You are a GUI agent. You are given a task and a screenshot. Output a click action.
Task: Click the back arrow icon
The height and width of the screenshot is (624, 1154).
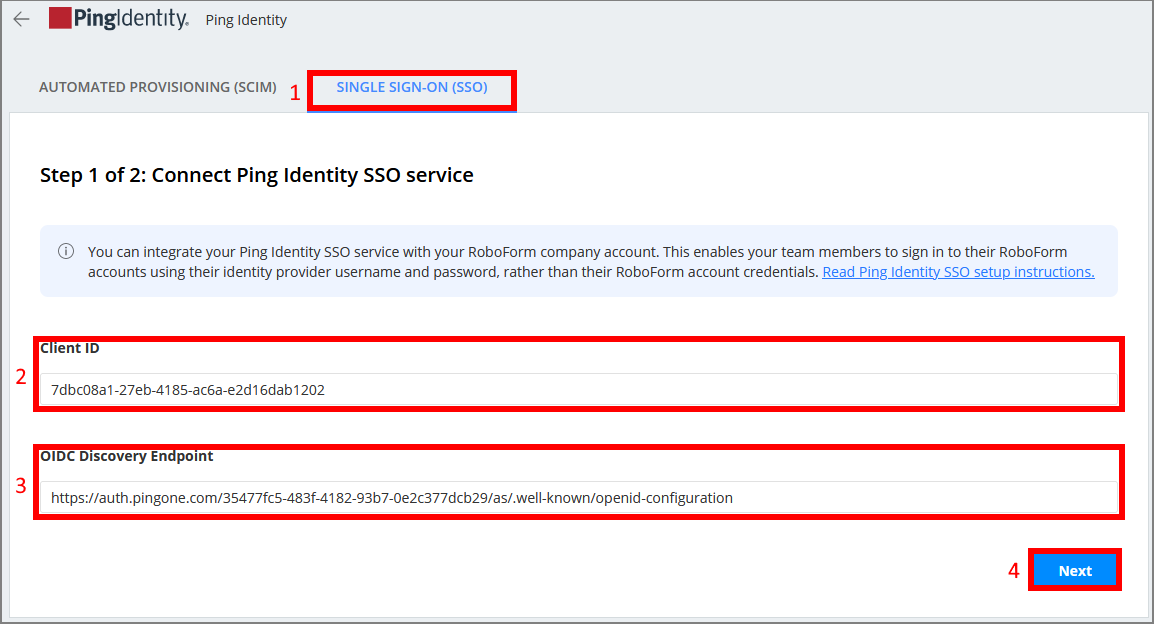click(21, 19)
